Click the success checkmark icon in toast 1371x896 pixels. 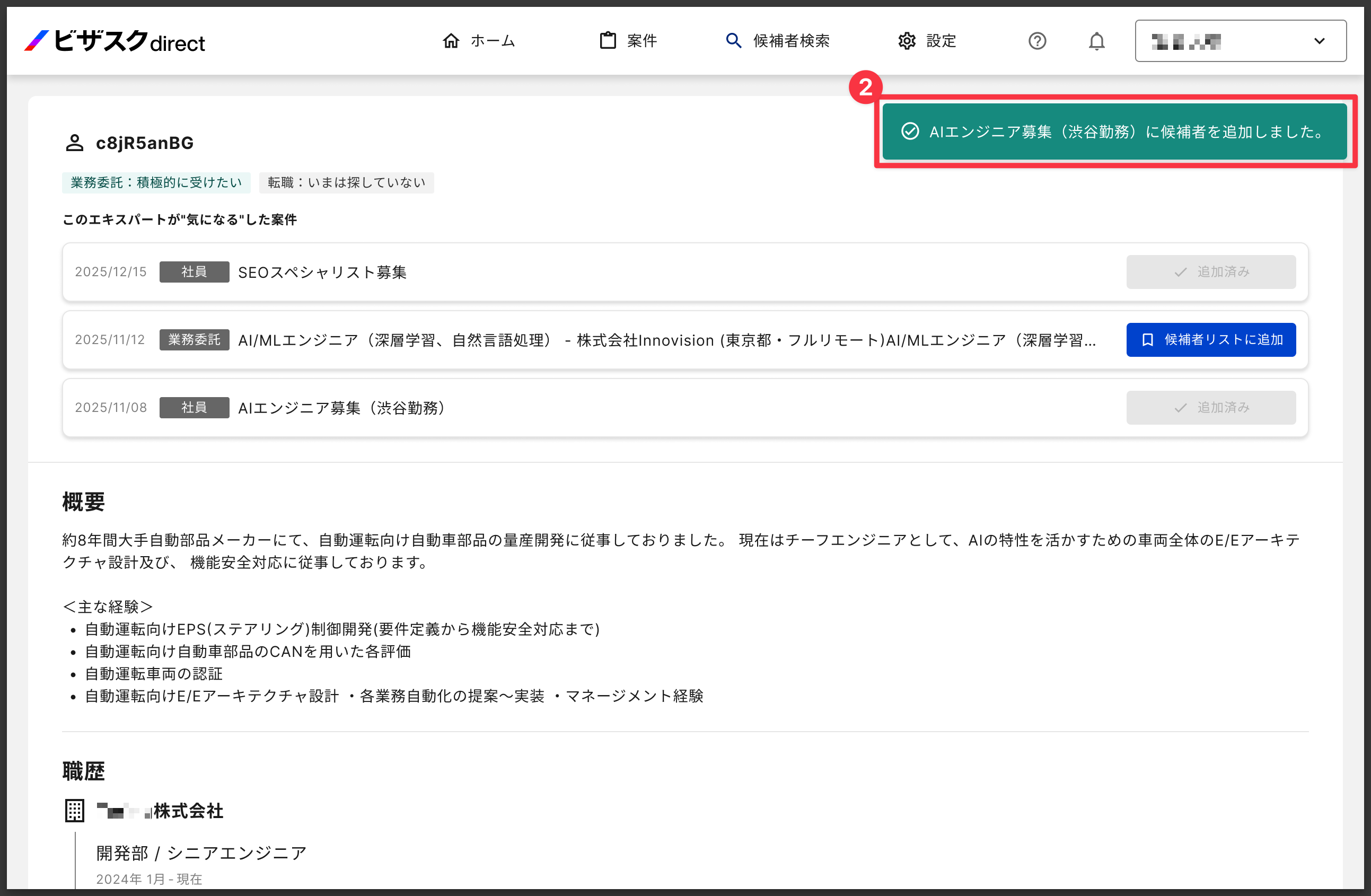pyautogui.click(x=910, y=131)
